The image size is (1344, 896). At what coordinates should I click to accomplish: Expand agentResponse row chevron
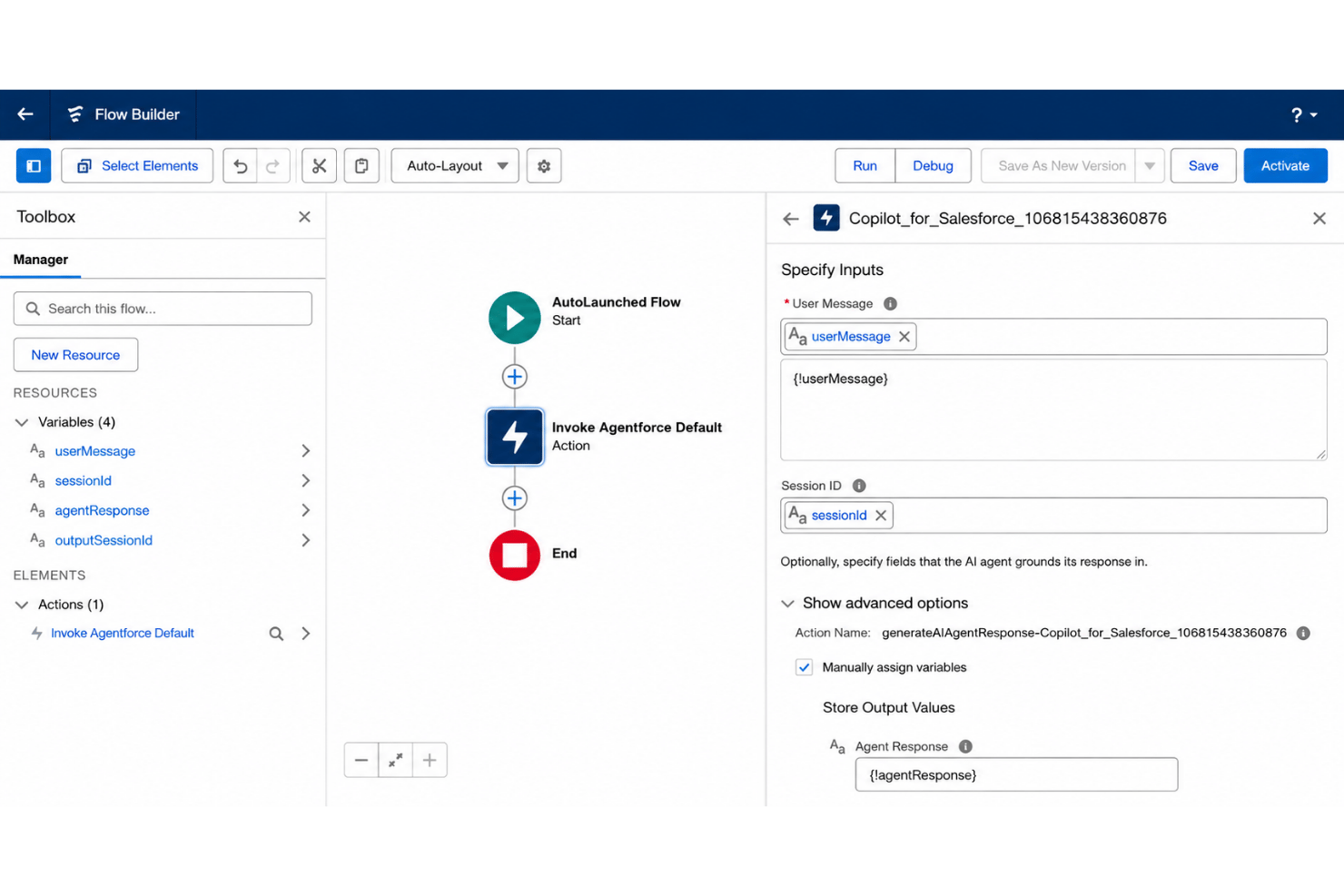pos(306,511)
